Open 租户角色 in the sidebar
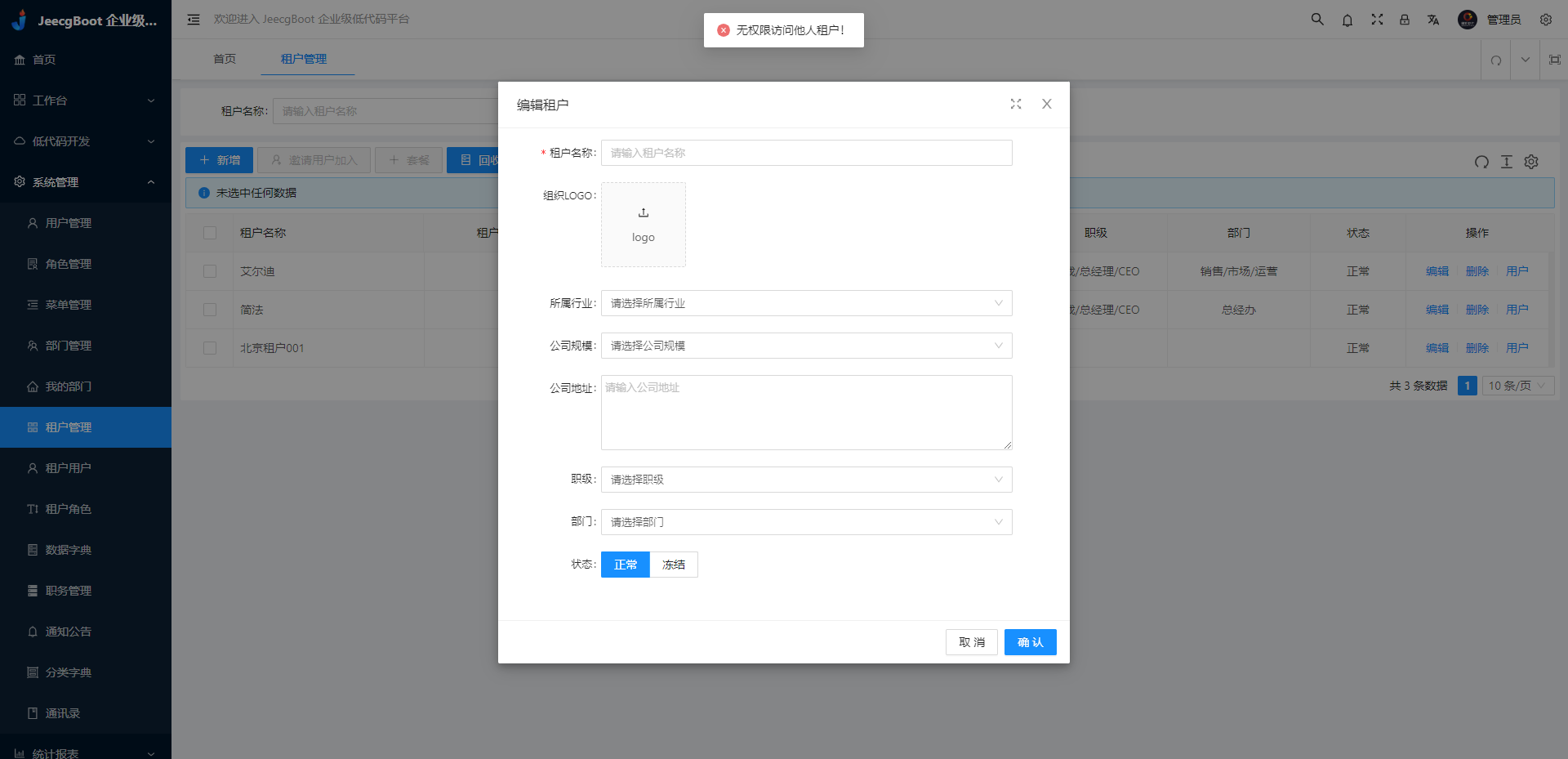Image resolution: width=1568 pixels, height=759 pixels. coord(86,509)
